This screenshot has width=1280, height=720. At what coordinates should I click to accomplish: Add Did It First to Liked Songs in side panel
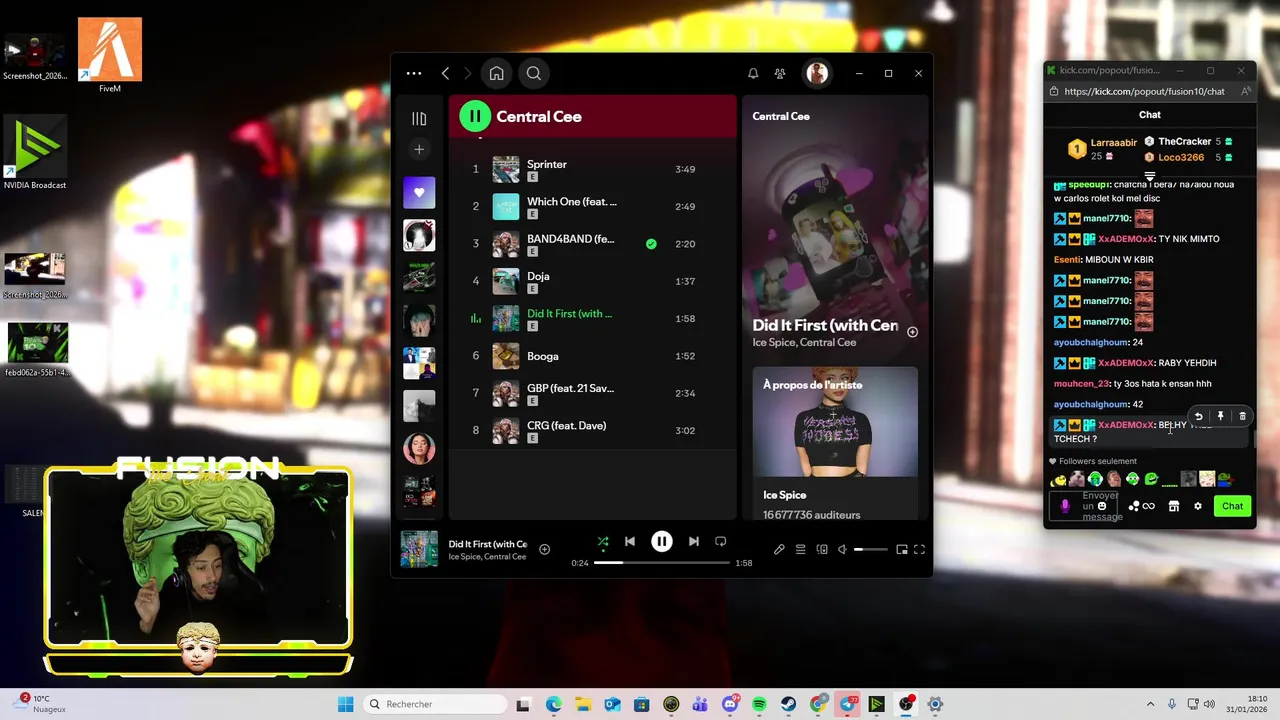pyautogui.click(x=912, y=332)
